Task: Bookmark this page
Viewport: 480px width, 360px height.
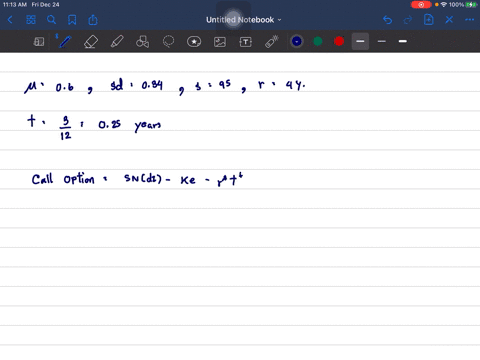Action: 72,20
